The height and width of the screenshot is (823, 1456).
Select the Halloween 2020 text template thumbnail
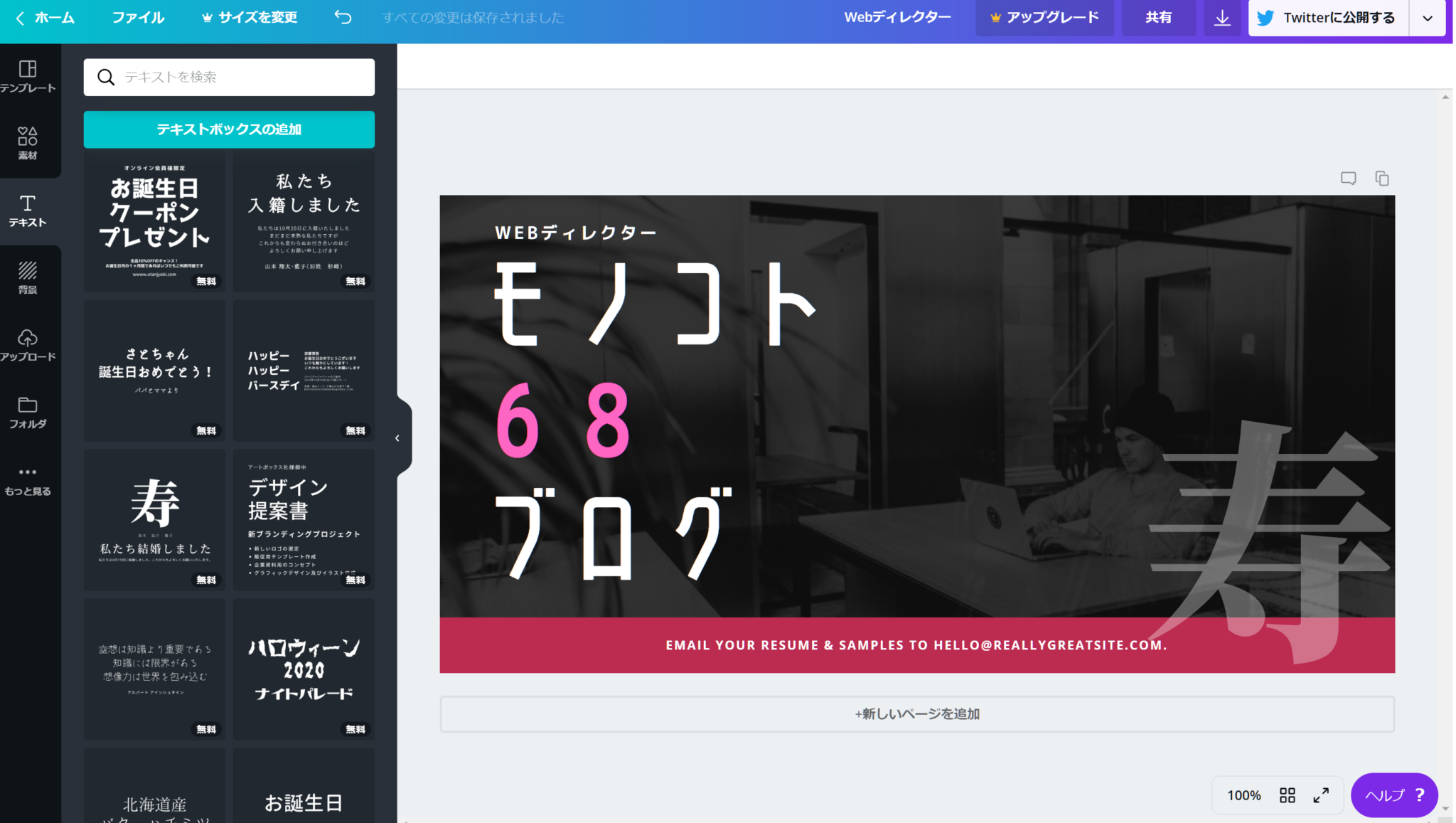click(x=304, y=669)
